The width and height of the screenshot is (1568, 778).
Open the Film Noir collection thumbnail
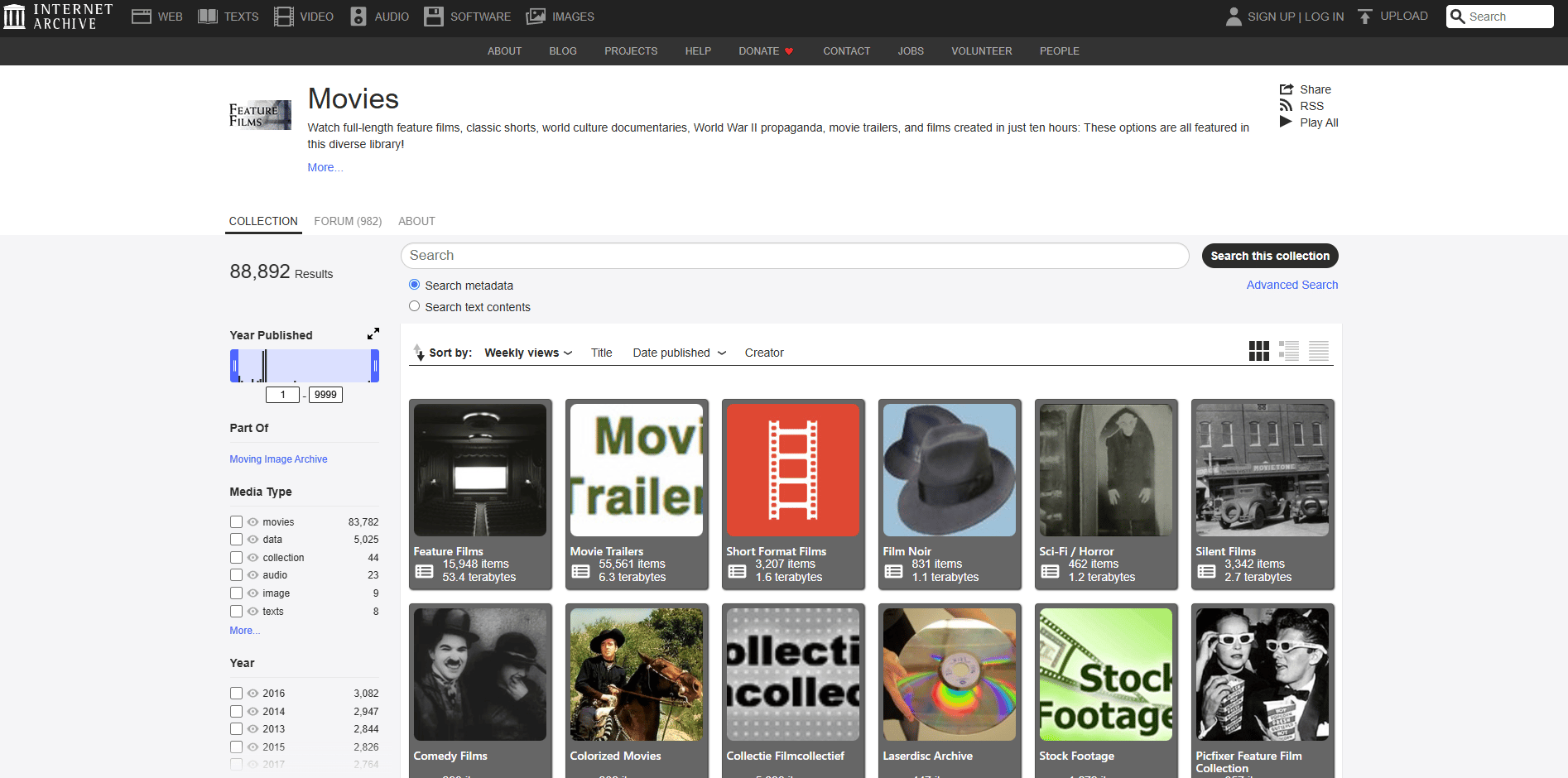[x=949, y=470]
